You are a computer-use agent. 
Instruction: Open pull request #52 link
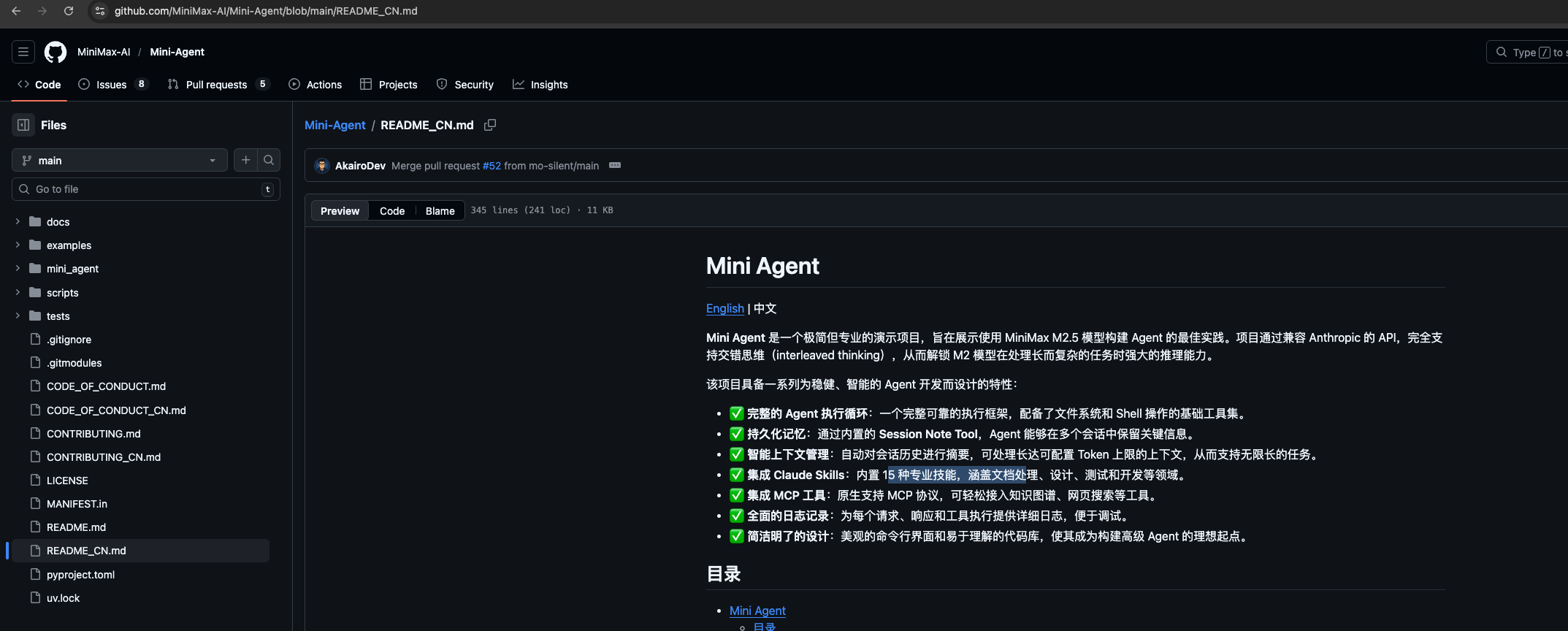(x=492, y=166)
